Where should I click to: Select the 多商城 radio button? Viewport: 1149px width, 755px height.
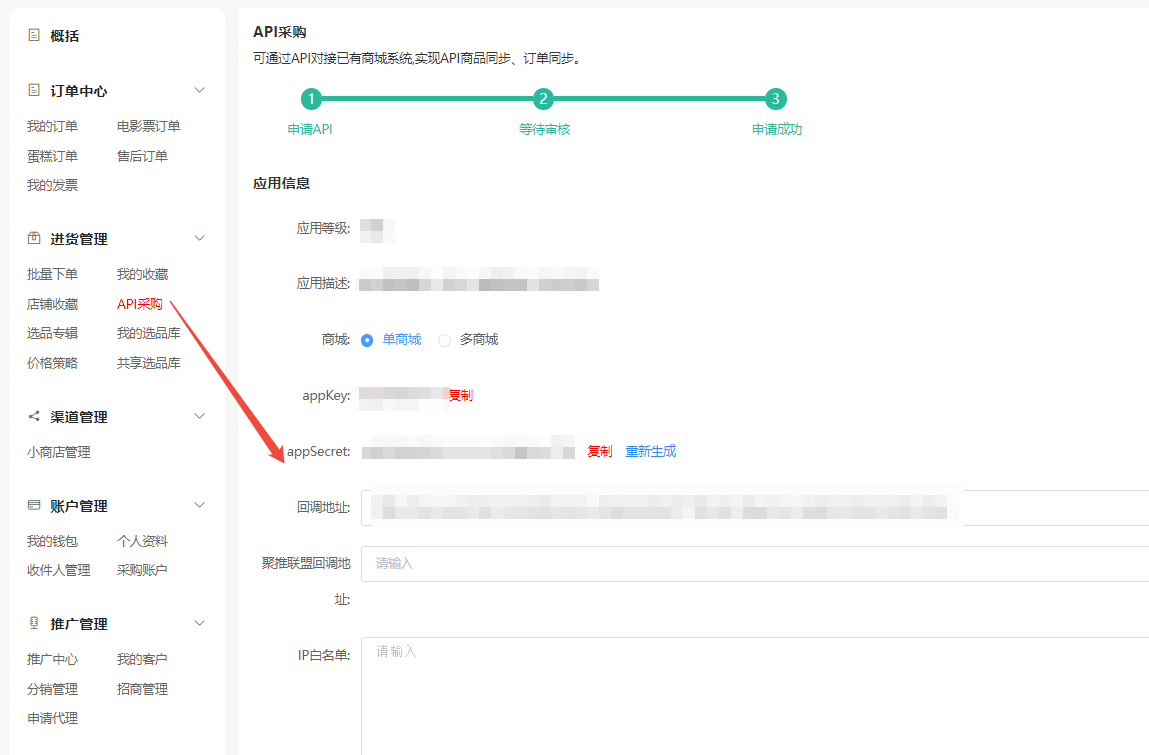(444, 340)
